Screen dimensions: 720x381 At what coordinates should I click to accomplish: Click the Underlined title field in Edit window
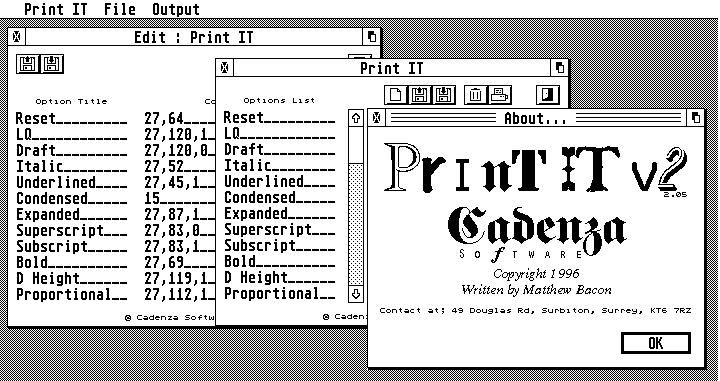pyautogui.click(x=72, y=183)
